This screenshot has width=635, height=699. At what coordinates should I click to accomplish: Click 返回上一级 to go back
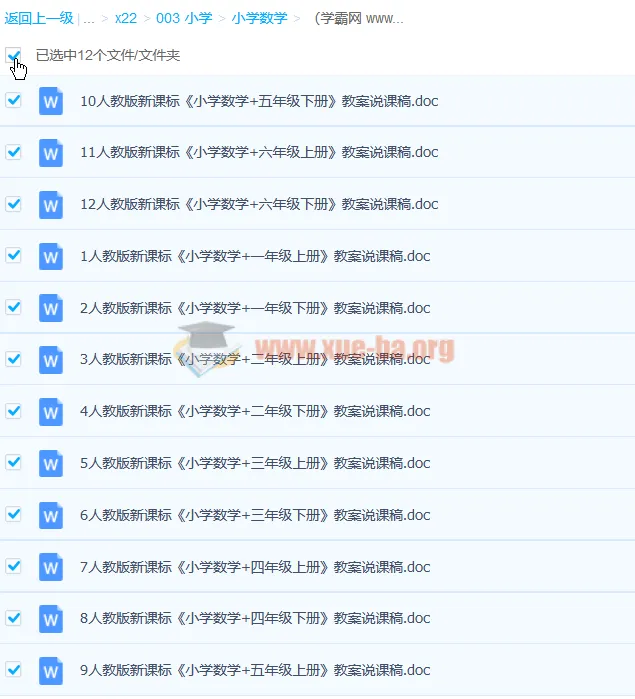[39, 18]
